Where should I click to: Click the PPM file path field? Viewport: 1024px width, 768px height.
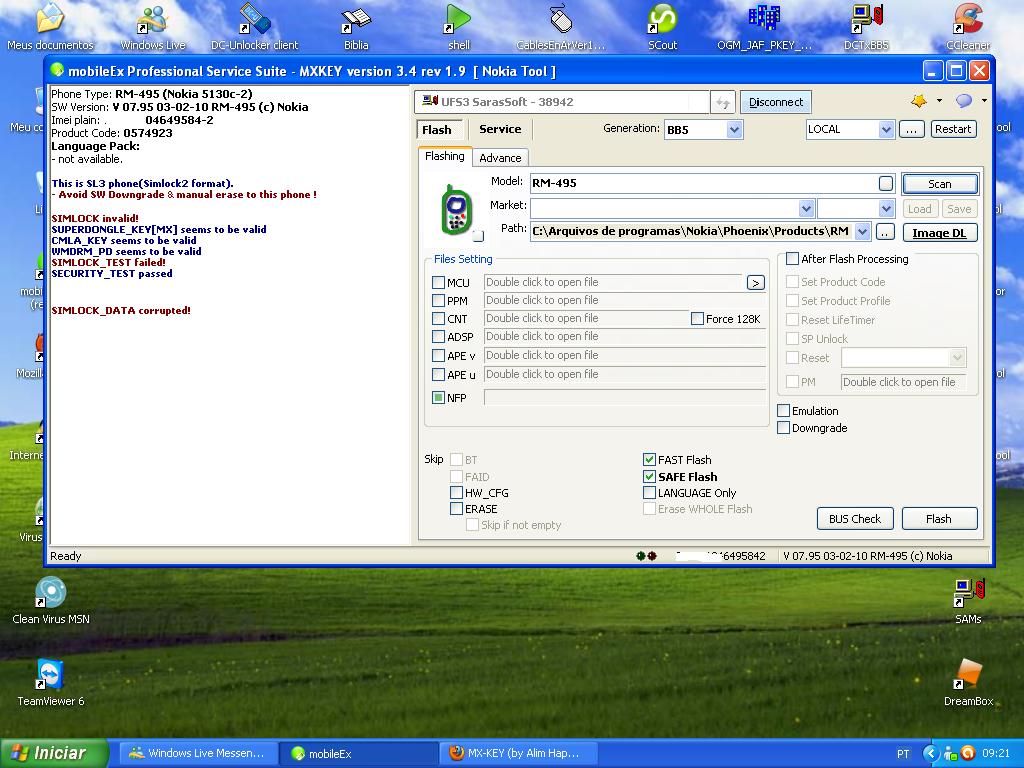point(624,300)
